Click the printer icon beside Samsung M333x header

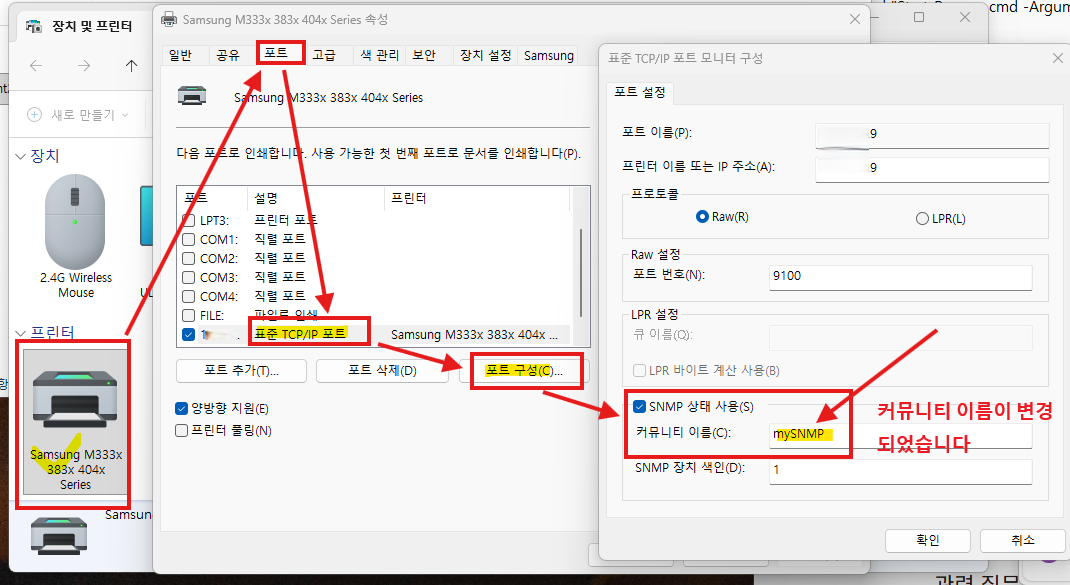click(192, 96)
